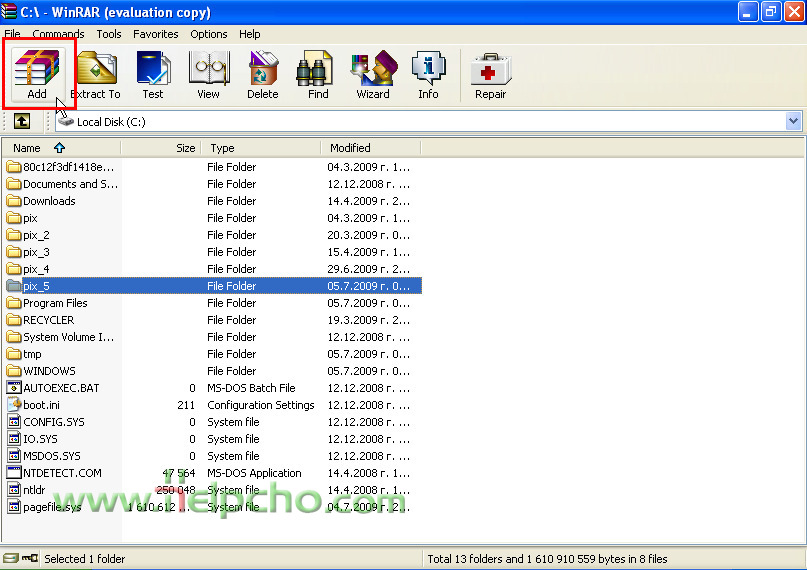Viewport: 807px width, 570px height.
Task: Open the Commands menu
Action: pos(58,34)
